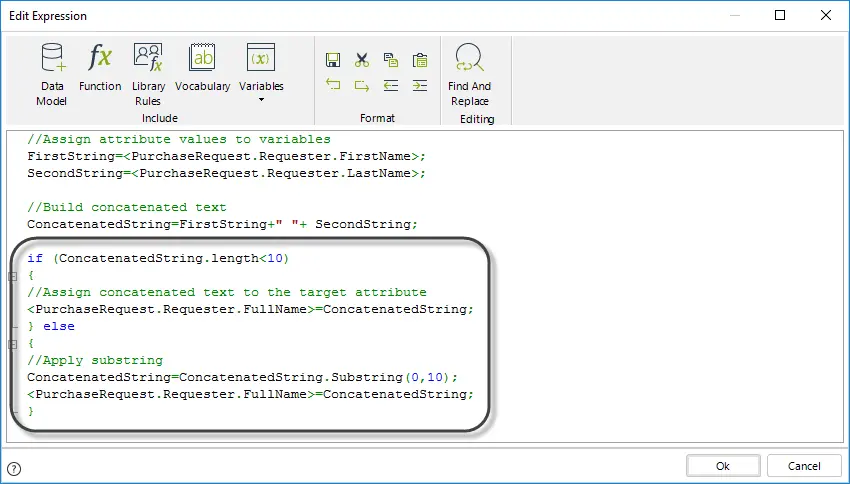Insert a Function using fx icon
850x484 pixels.
click(x=100, y=67)
